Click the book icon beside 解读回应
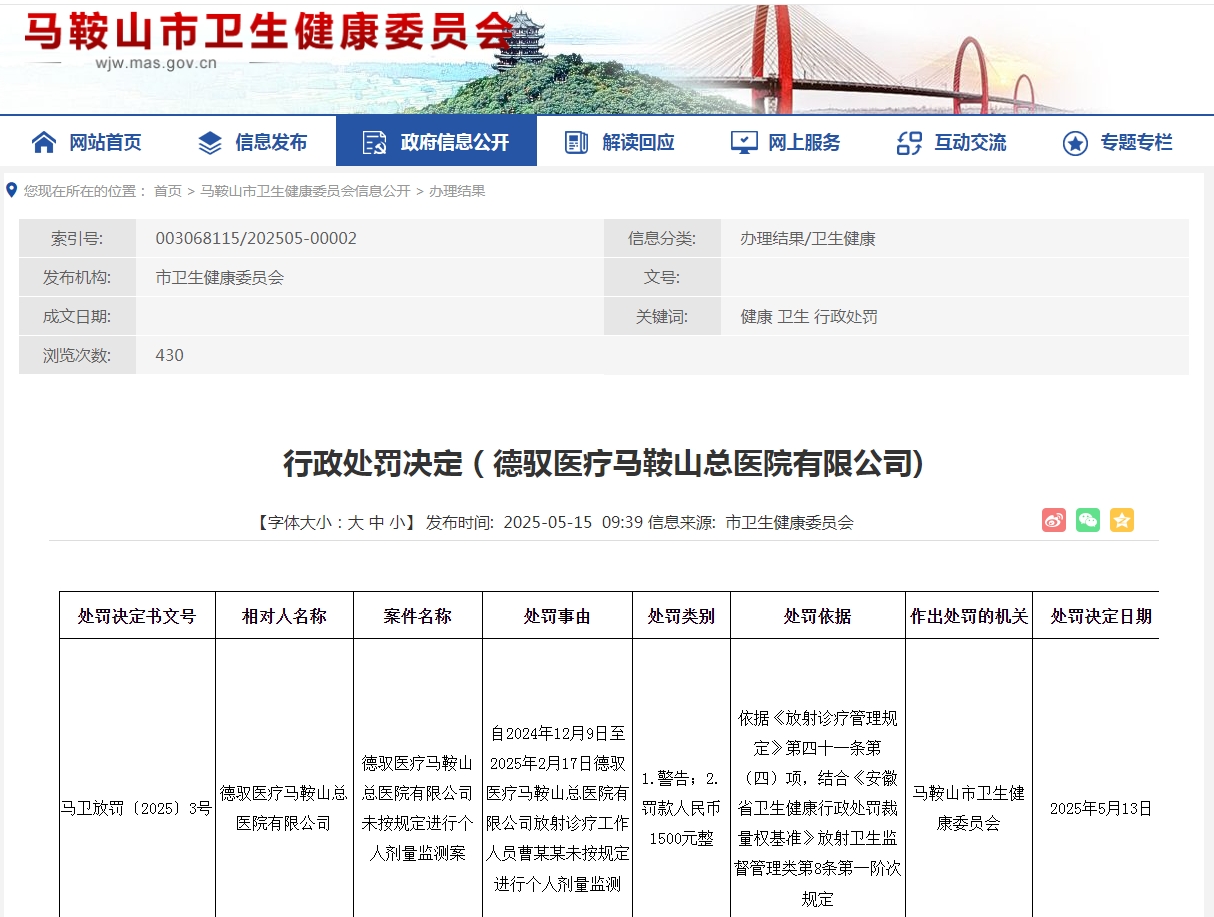Viewport: 1214px width, 917px height. (x=576, y=142)
